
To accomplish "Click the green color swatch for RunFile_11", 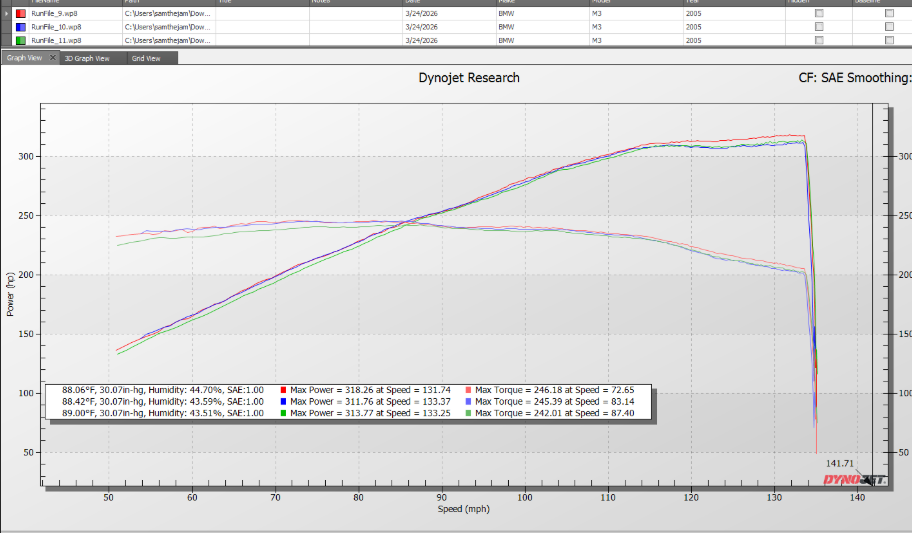I will (x=21, y=41).
